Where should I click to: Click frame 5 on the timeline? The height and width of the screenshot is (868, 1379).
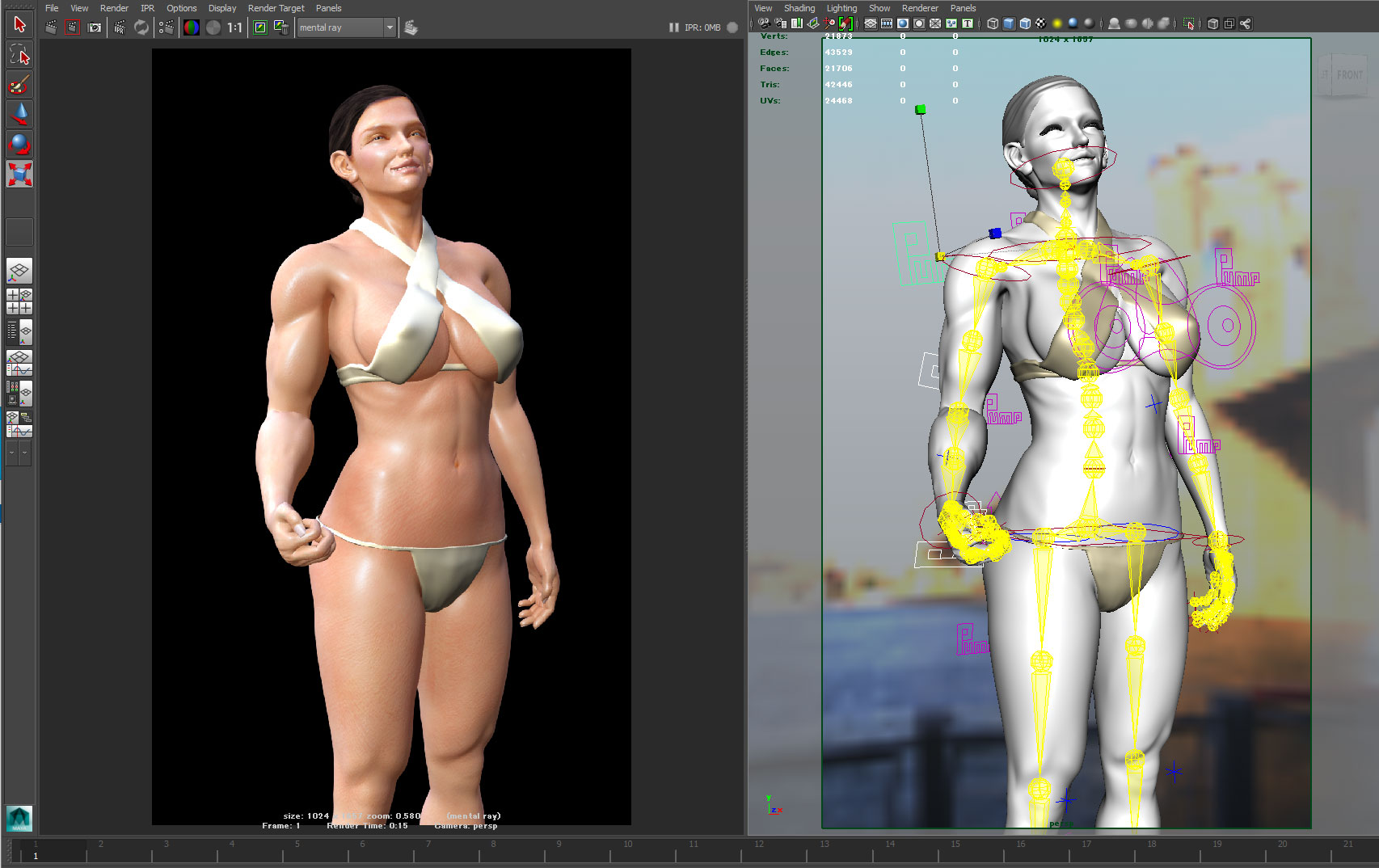[297, 844]
